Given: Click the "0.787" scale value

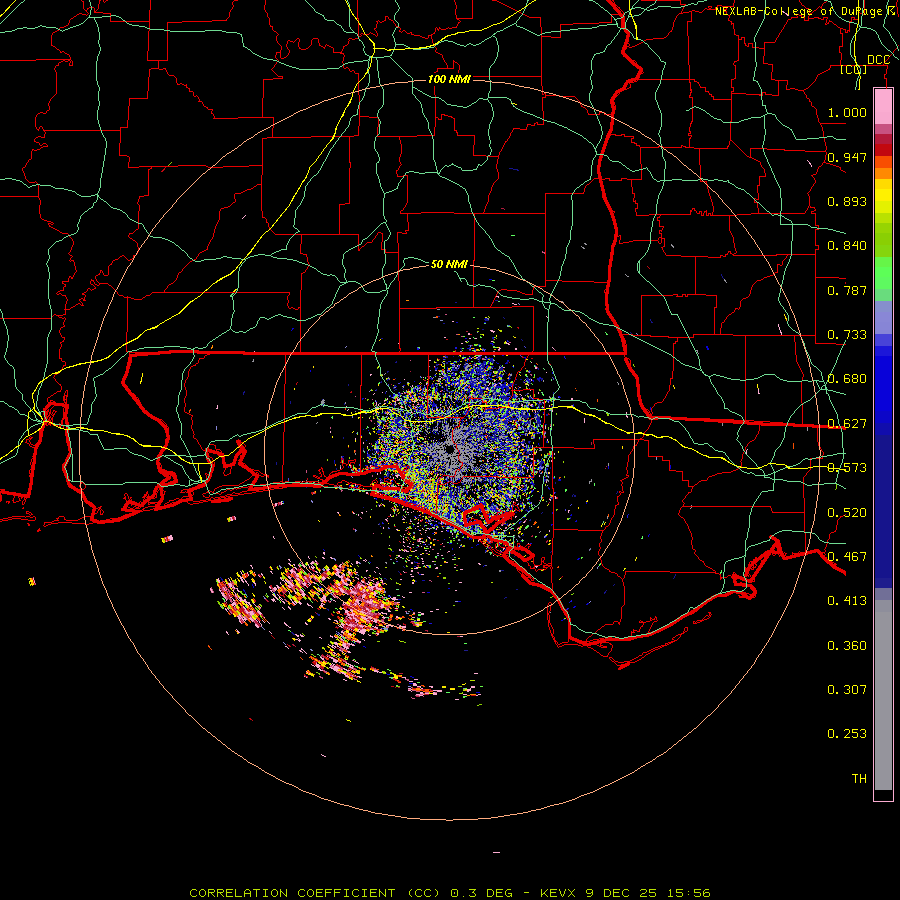Looking at the screenshot, I should [x=847, y=290].
